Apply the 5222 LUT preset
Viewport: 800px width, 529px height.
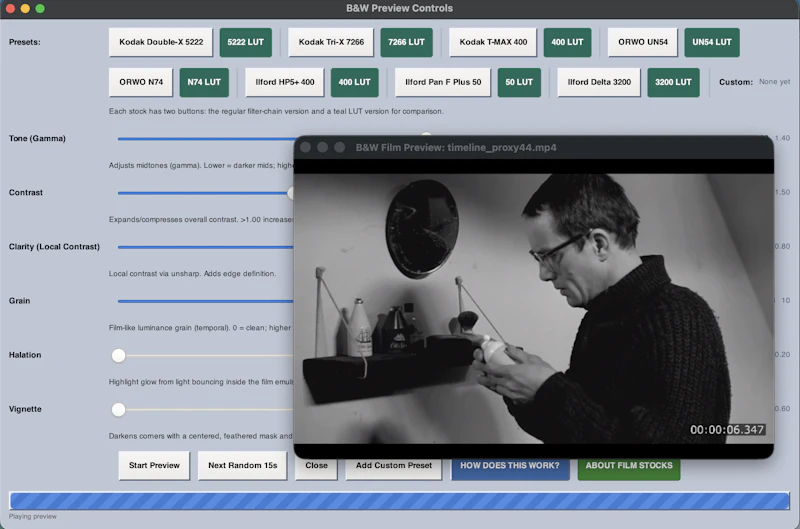pyautogui.click(x=245, y=42)
